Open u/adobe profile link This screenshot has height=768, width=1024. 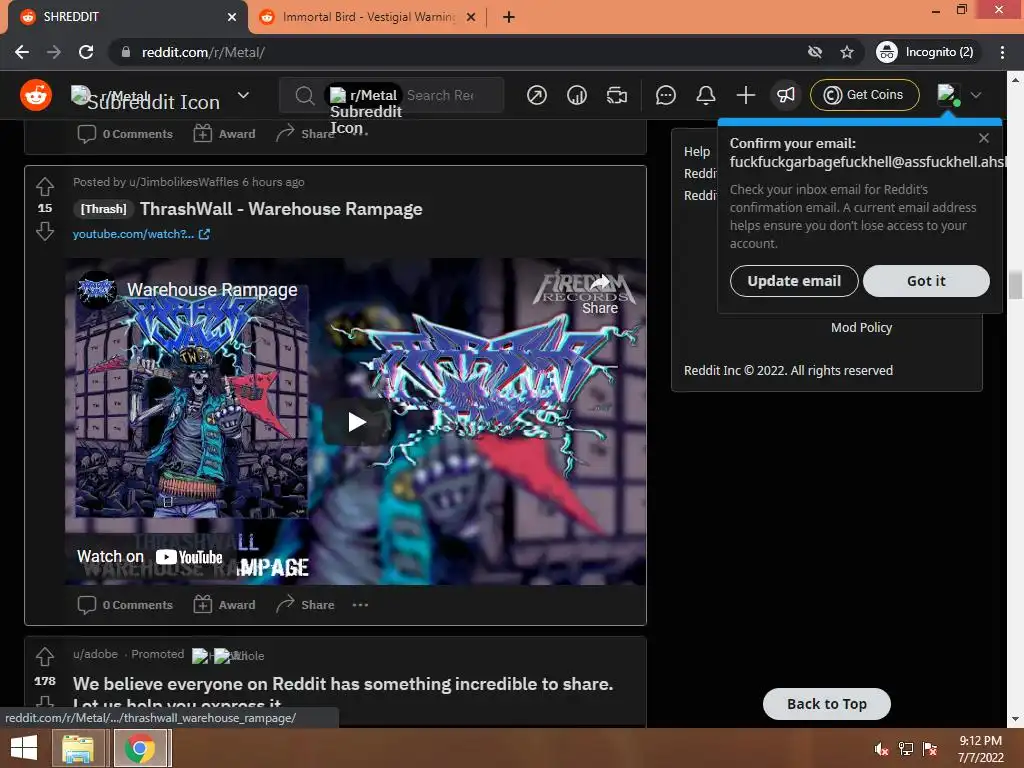coord(95,654)
